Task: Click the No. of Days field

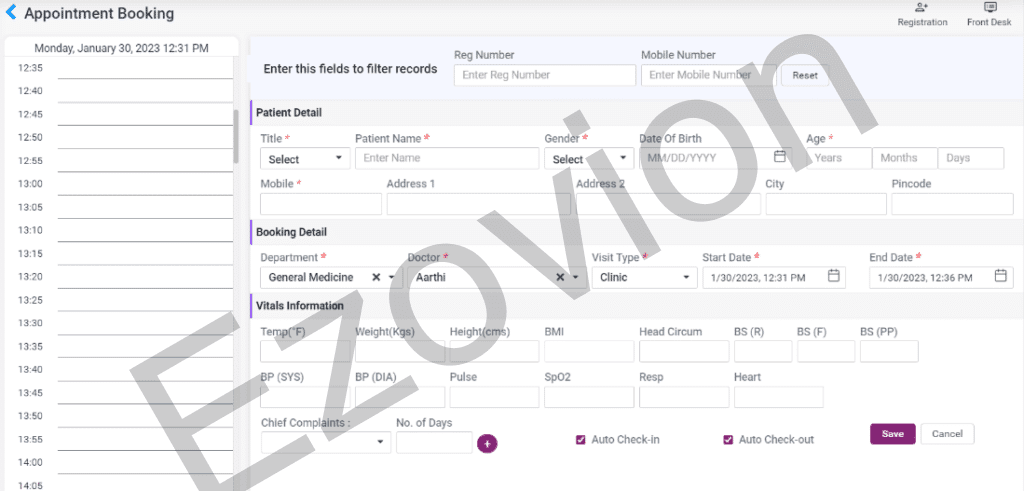Action: (434, 443)
